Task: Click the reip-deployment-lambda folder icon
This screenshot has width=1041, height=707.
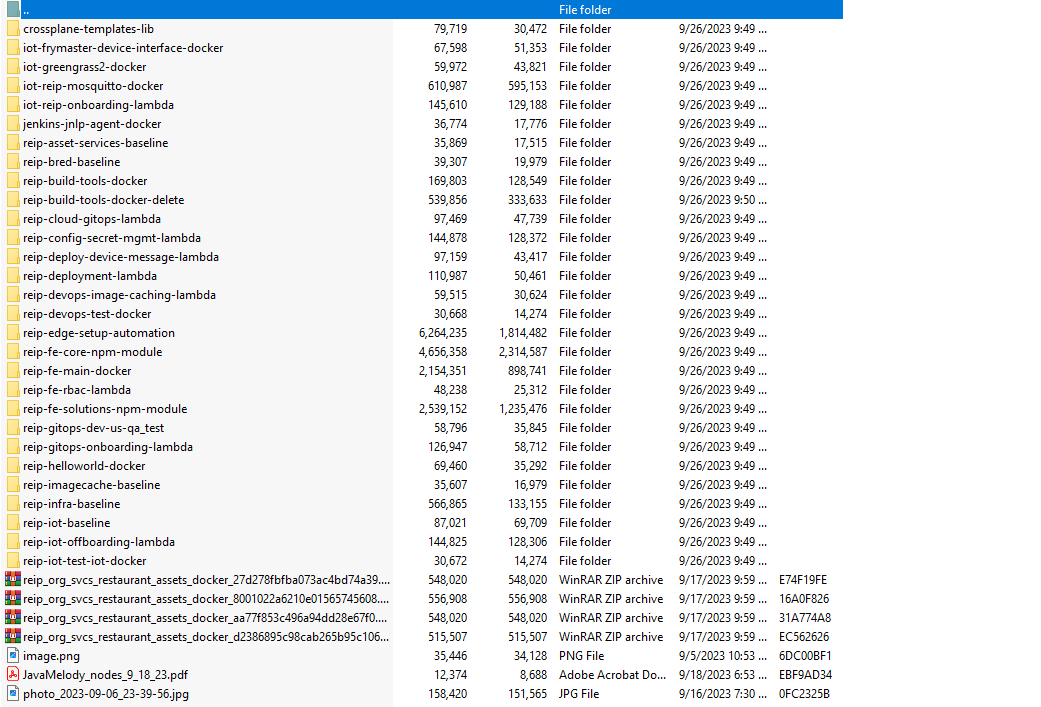Action: coord(13,275)
